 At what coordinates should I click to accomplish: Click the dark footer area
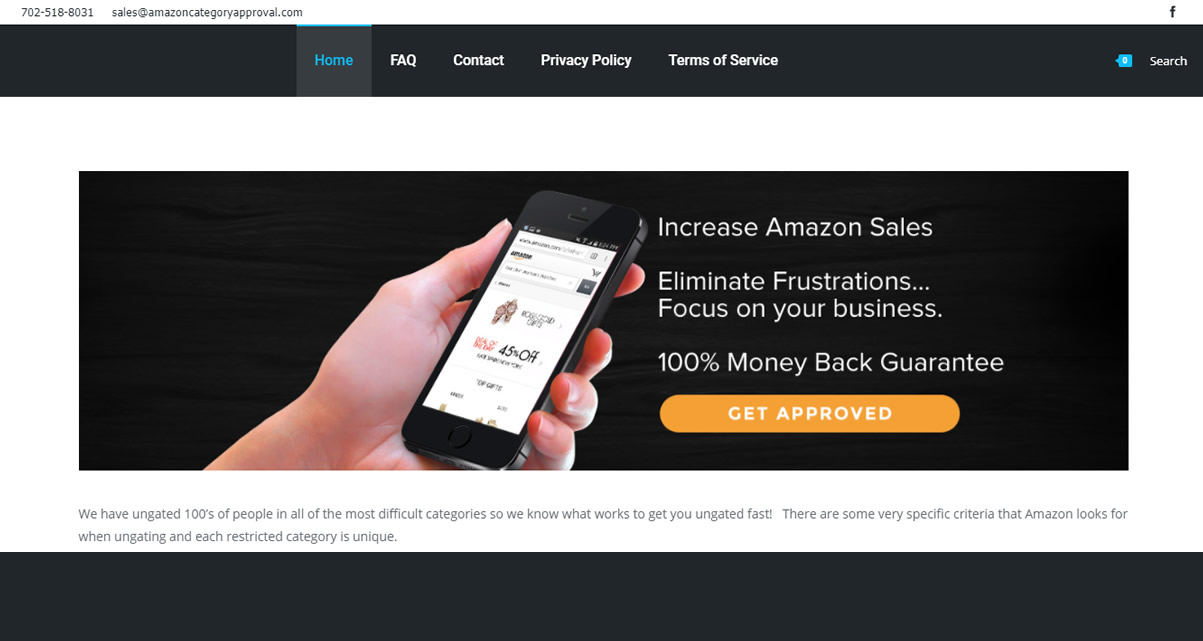601,596
